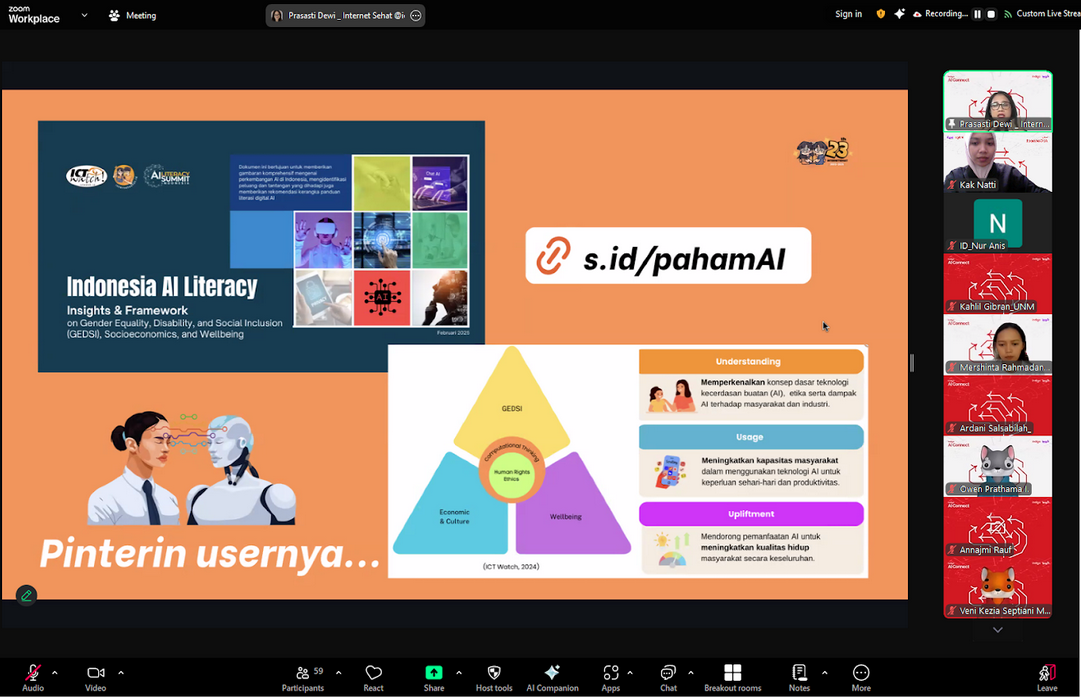
Task: Click the green Share screen button
Action: click(434, 672)
